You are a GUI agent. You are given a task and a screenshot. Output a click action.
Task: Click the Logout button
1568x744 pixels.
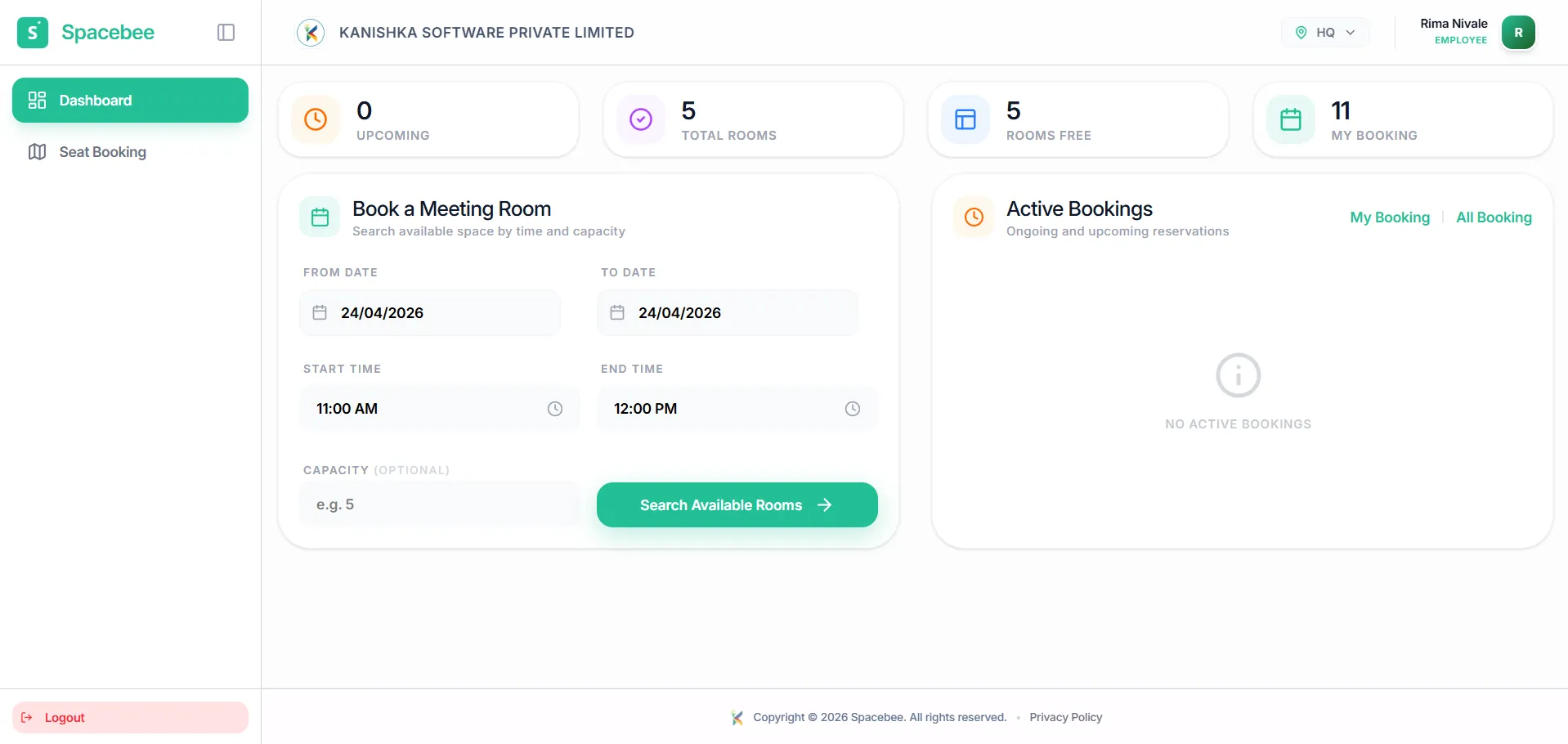pyautogui.click(x=130, y=718)
